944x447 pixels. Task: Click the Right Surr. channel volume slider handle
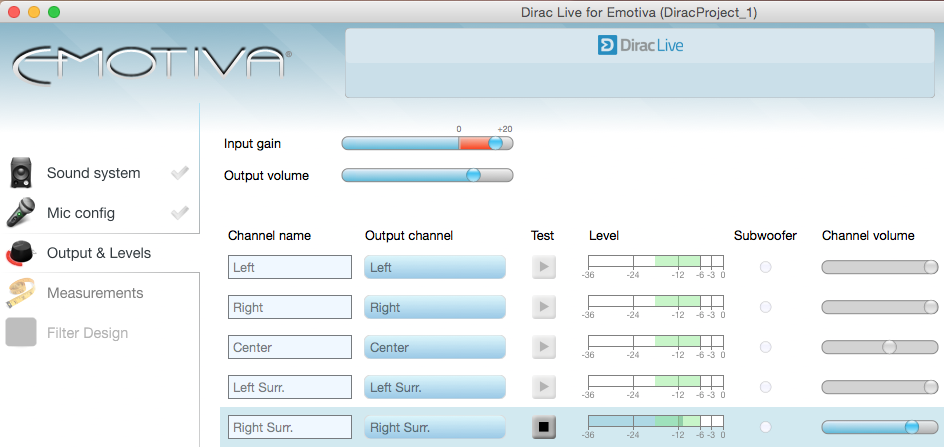[x=911, y=427]
